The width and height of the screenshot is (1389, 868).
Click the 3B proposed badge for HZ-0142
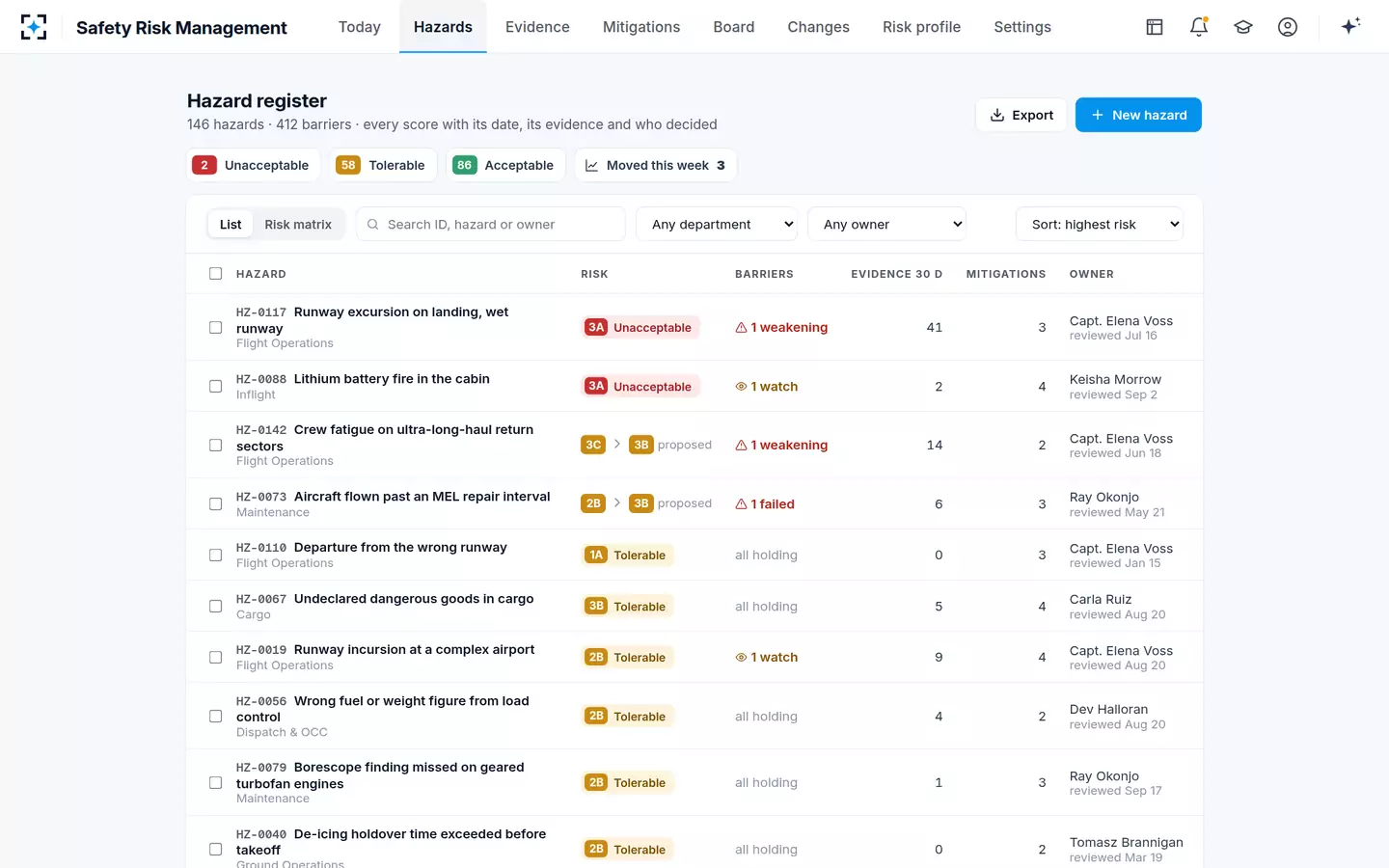(641, 445)
